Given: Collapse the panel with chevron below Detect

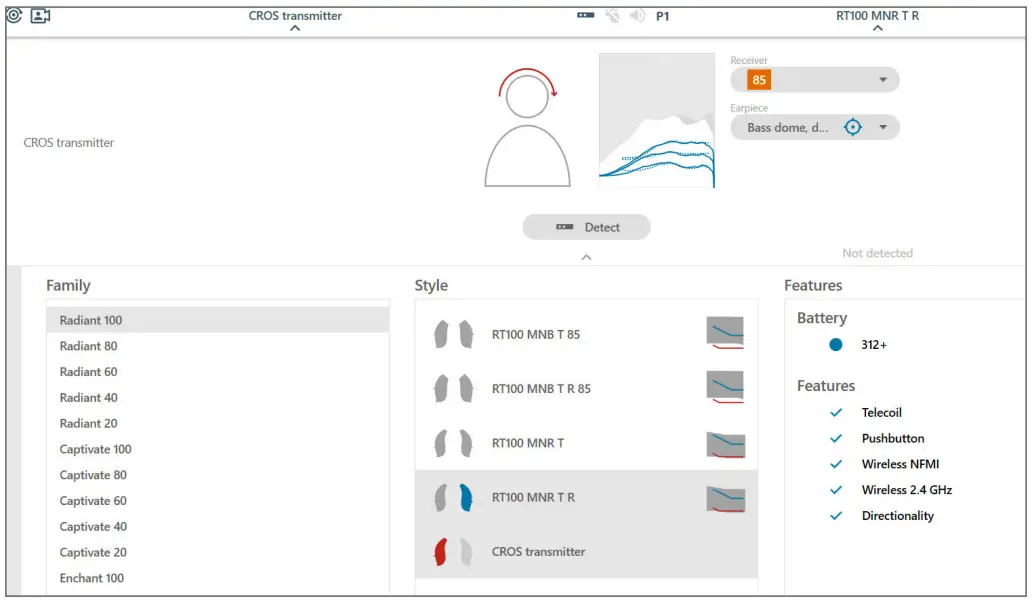Looking at the screenshot, I should (x=586, y=258).
